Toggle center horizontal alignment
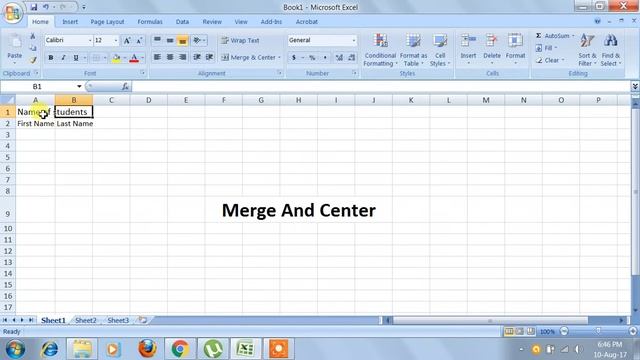The width and height of the screenshot is (640, 360). (x=170, y=57)
